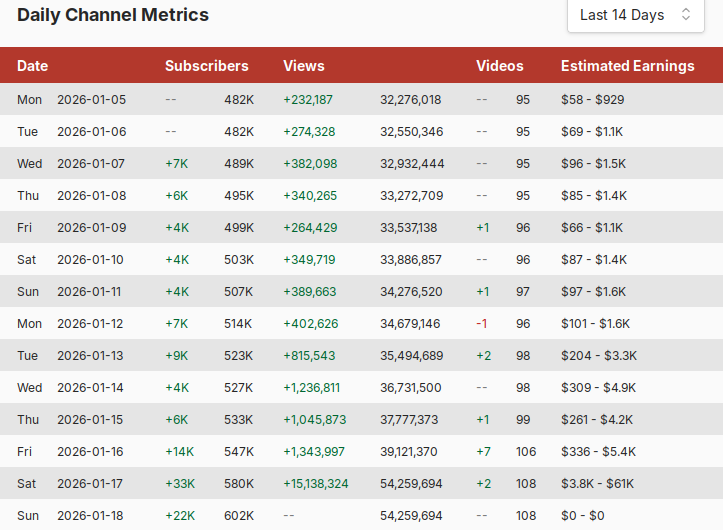Select date 2026-01-05
The image size is (723, 530).
coord(91,100)
